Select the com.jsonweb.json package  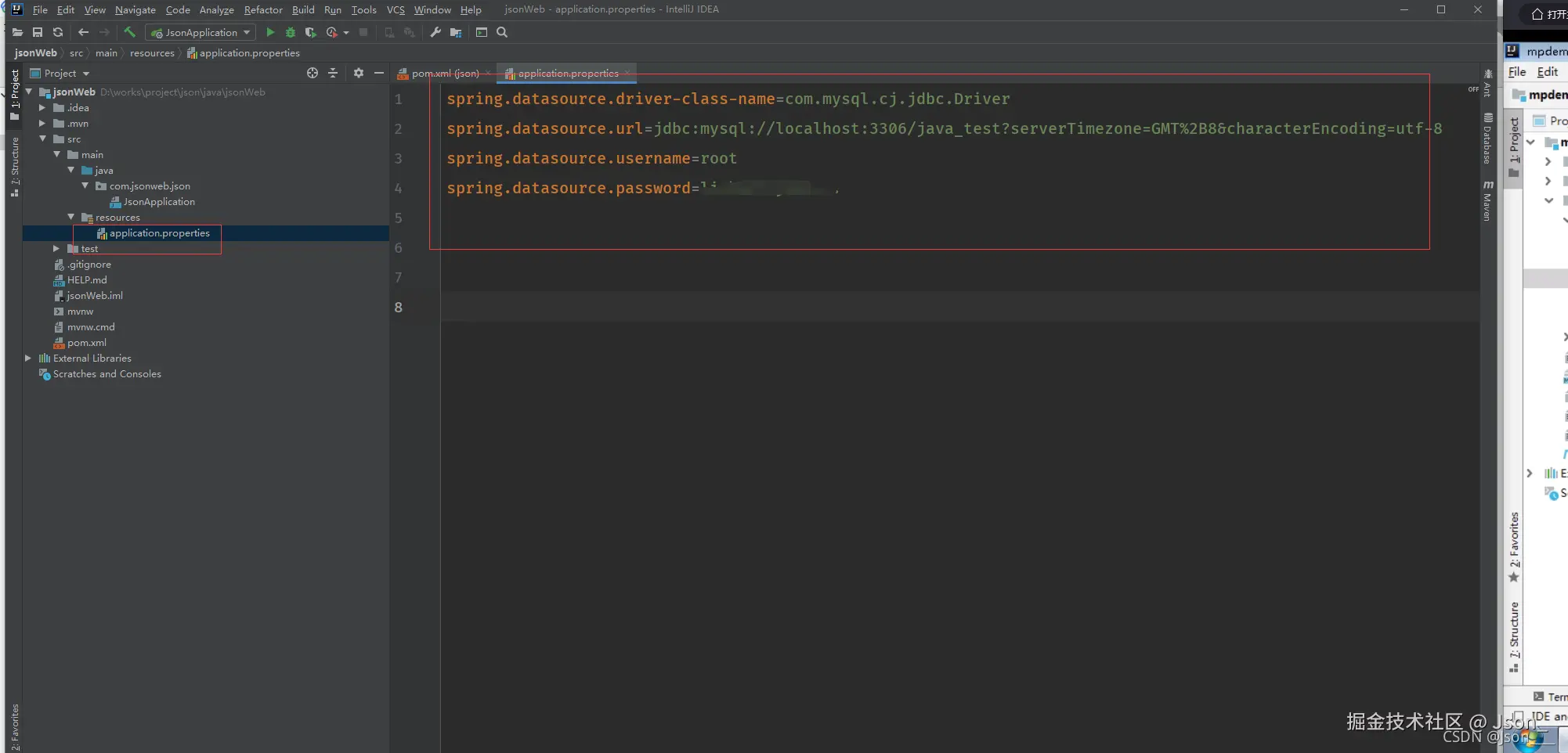(x=150, y=186)
